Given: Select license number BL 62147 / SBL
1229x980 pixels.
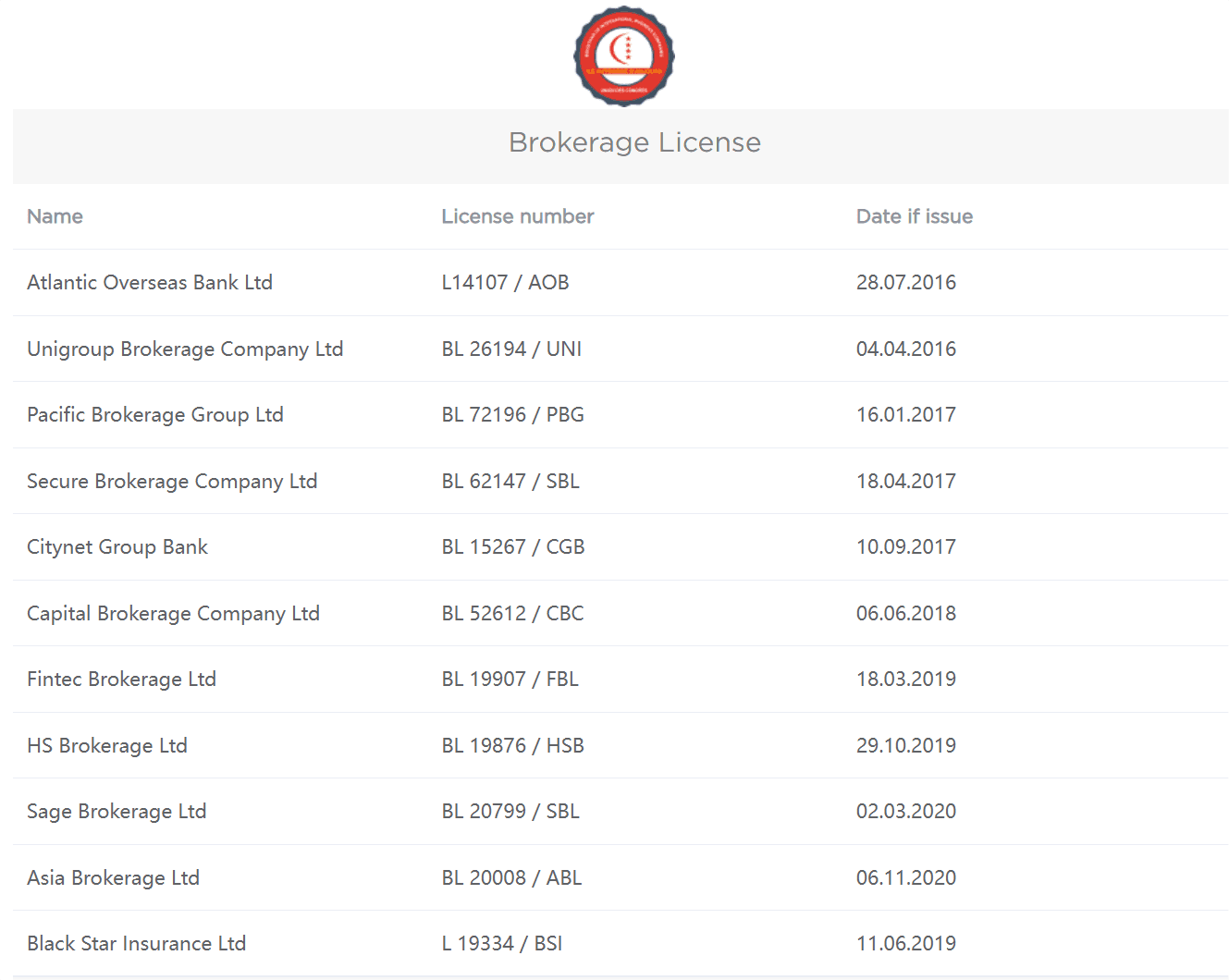Looking at the screenshot, I should 510,482.
